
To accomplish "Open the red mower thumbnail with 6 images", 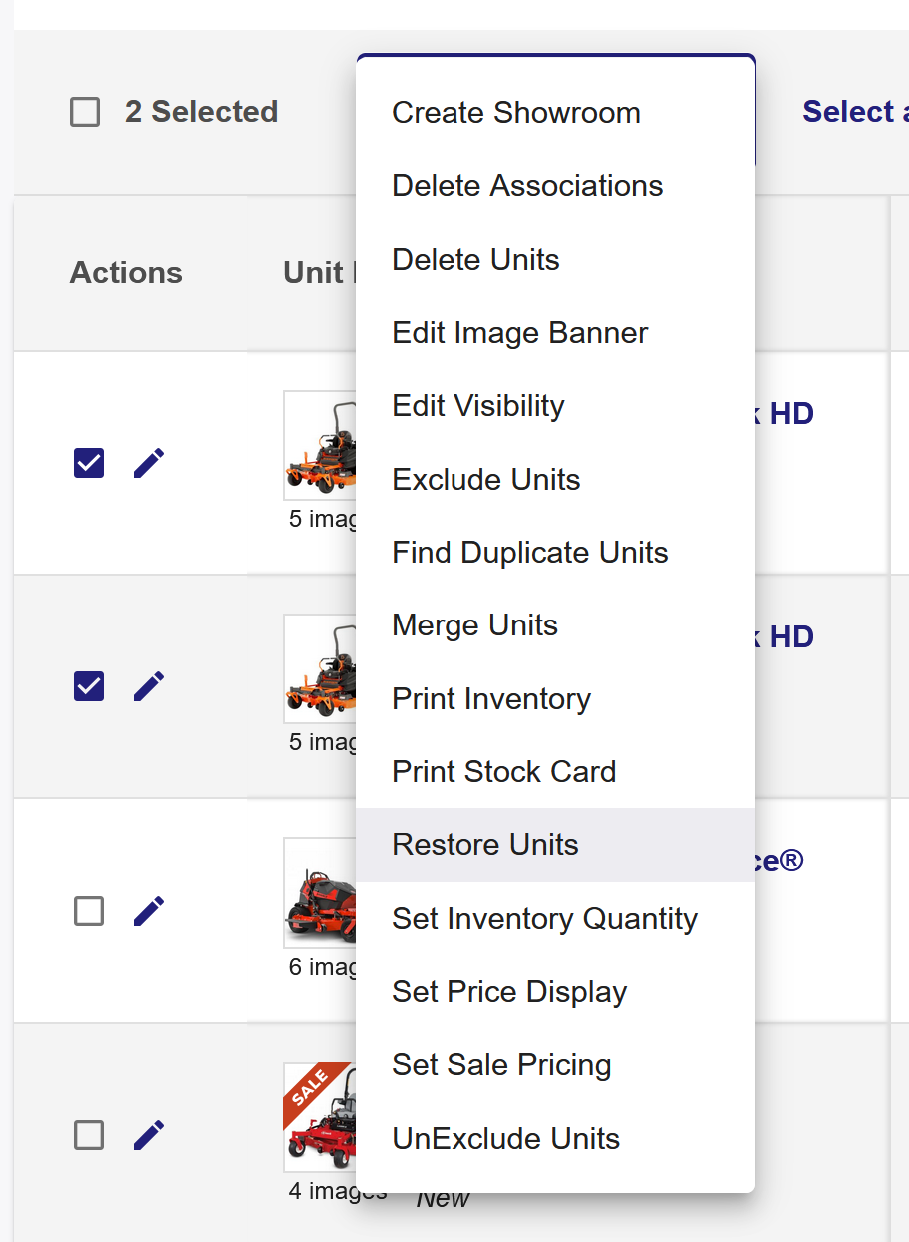I will point(320,893).
